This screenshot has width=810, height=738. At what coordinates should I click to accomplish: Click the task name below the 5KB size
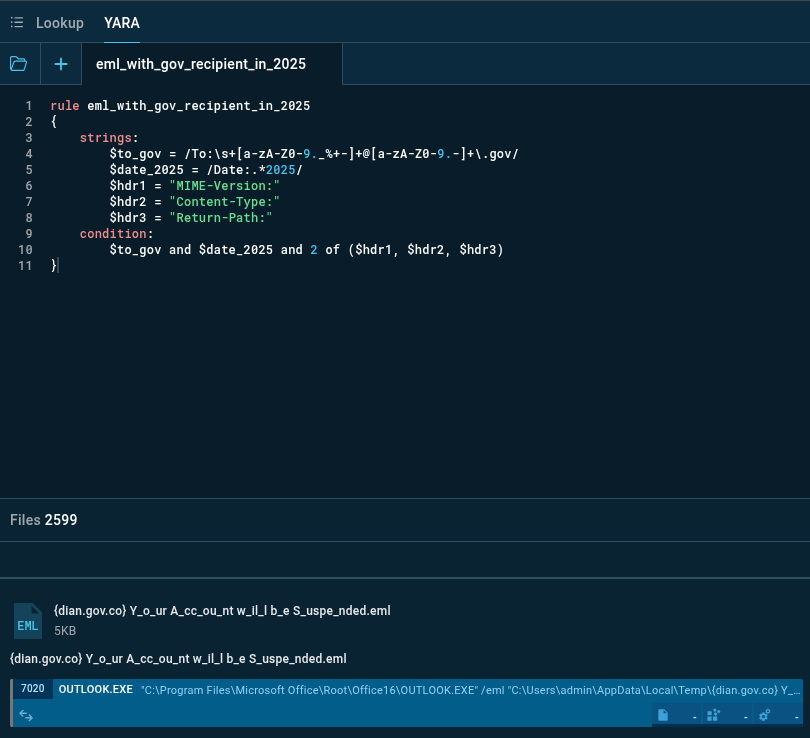pyautogui.click(x=178, y=658)
